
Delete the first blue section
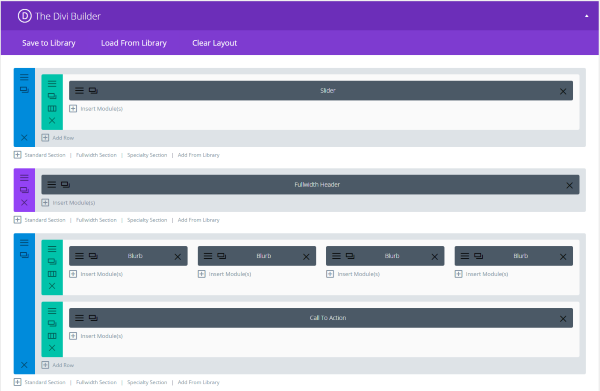[x=24, y=137]
